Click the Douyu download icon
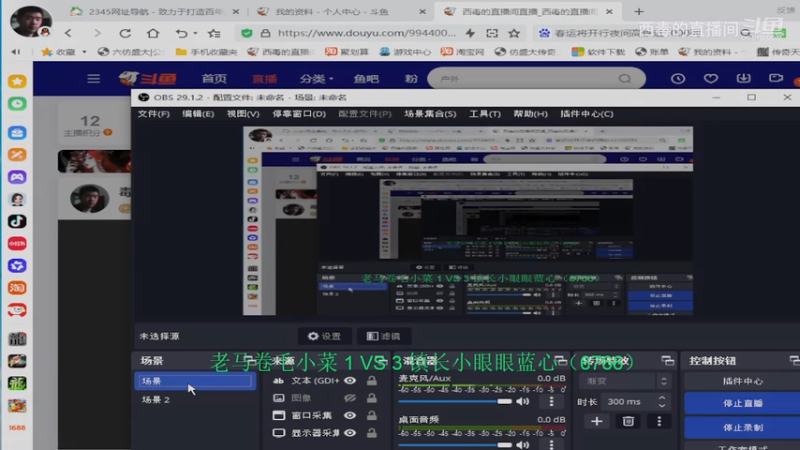Screen dimensions: 800x450 point(743,78)
